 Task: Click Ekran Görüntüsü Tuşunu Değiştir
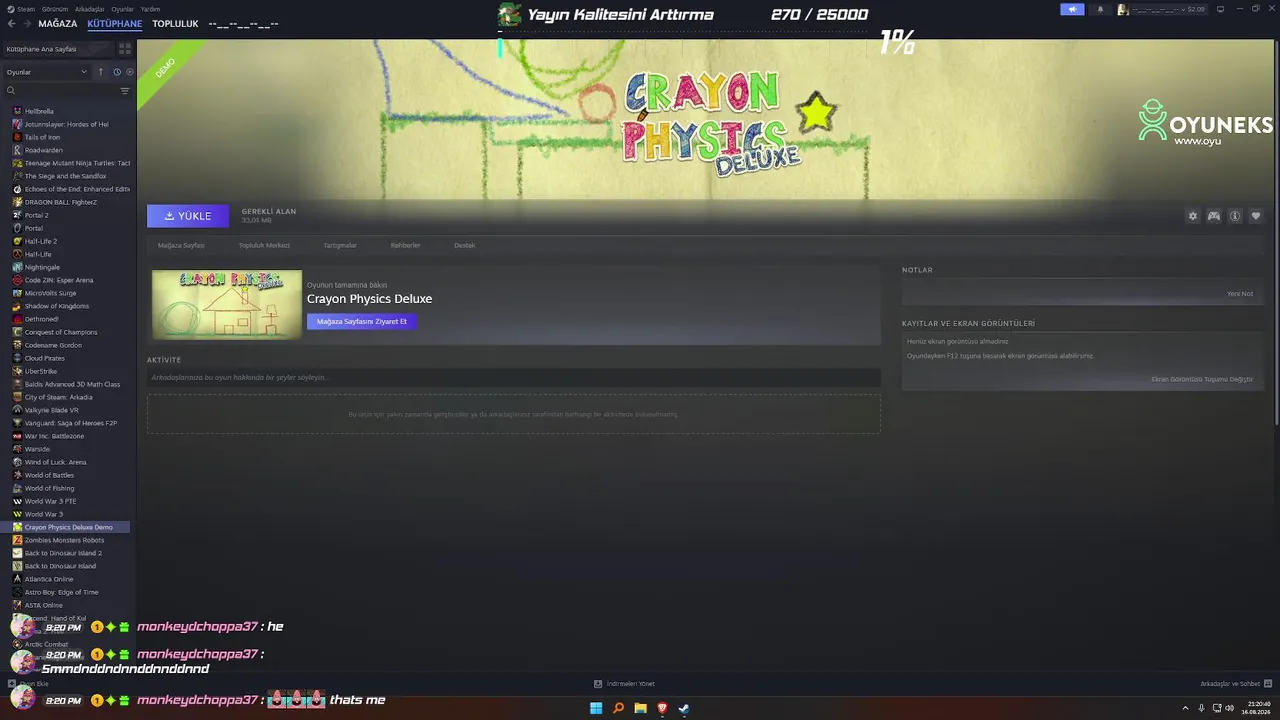click(x=1202, y=379)
